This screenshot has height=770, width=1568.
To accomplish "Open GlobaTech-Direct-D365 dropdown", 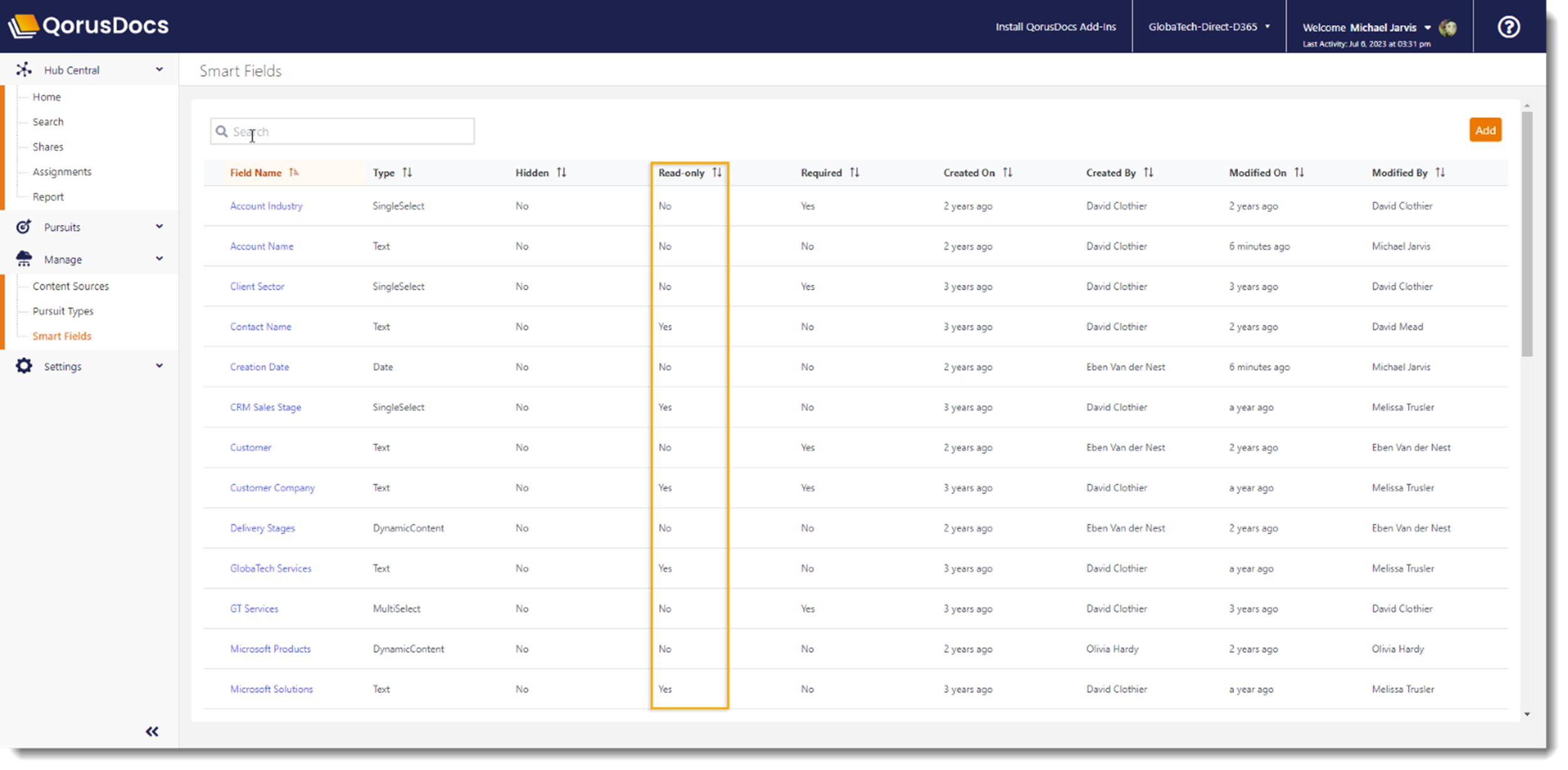I will click(1209, 26).
